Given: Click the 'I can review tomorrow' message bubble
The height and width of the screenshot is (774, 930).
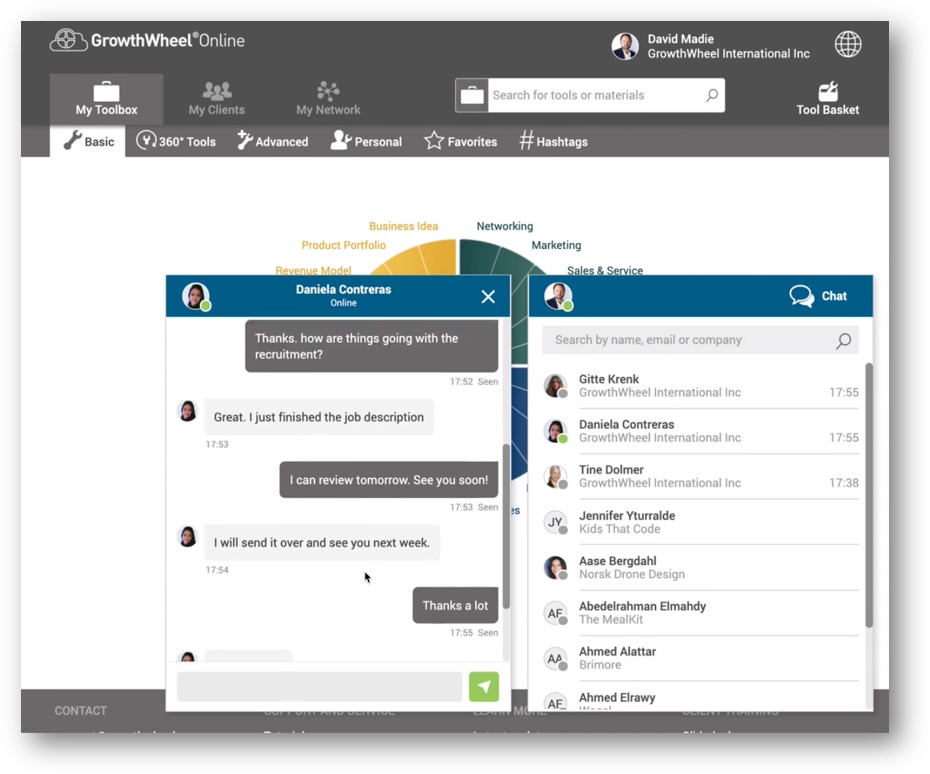Looking at the screenshot, I should click(388, 480).
